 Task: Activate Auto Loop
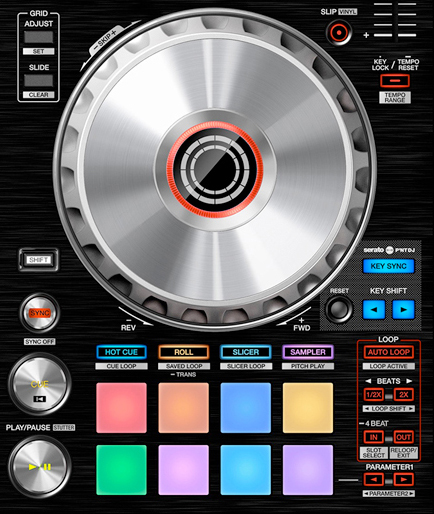388,352
